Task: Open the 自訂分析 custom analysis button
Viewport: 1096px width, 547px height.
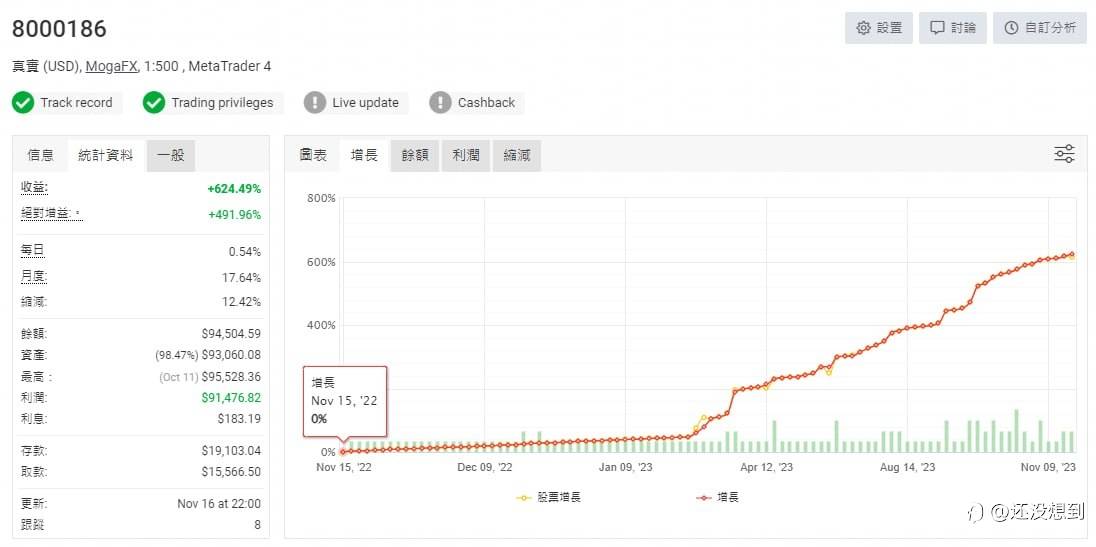Action: tap(1040, 28)
